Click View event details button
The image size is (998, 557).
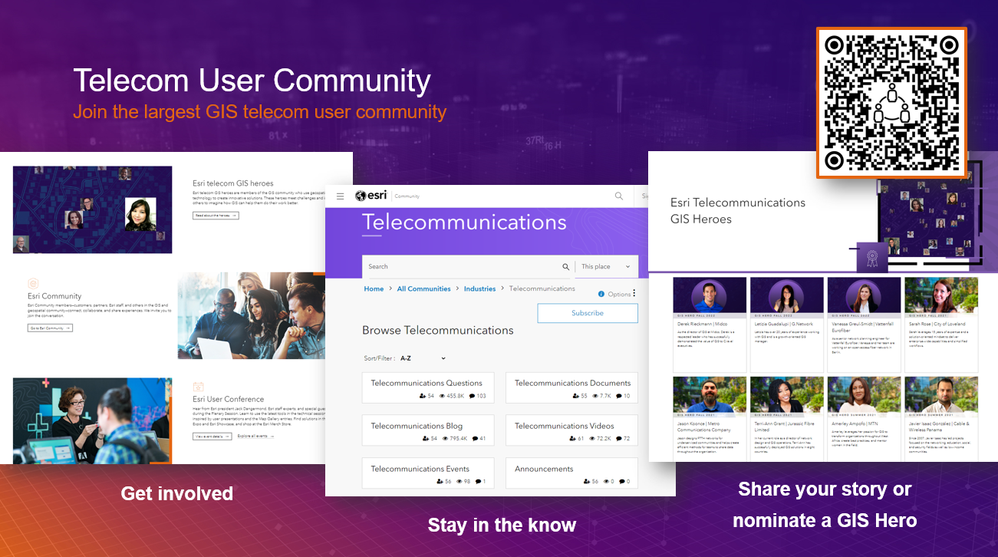(x=212, y=436)
